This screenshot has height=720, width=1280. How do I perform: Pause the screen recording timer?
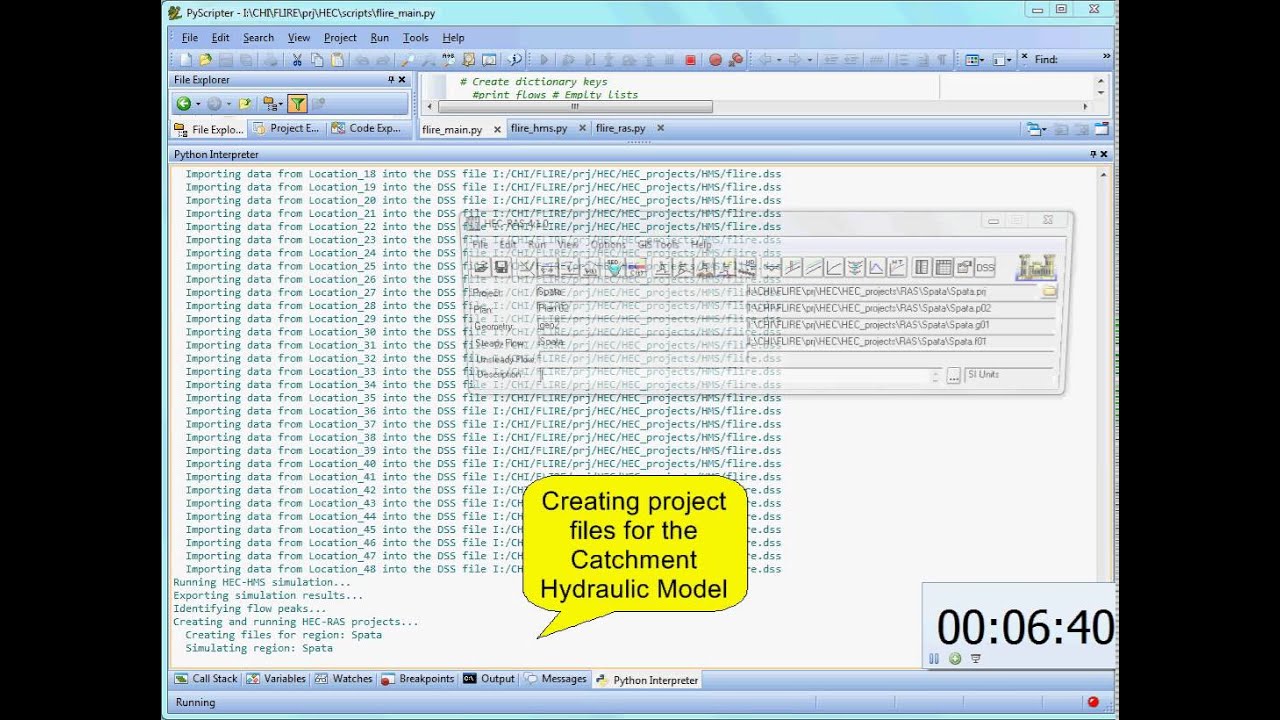coord(934,658)
